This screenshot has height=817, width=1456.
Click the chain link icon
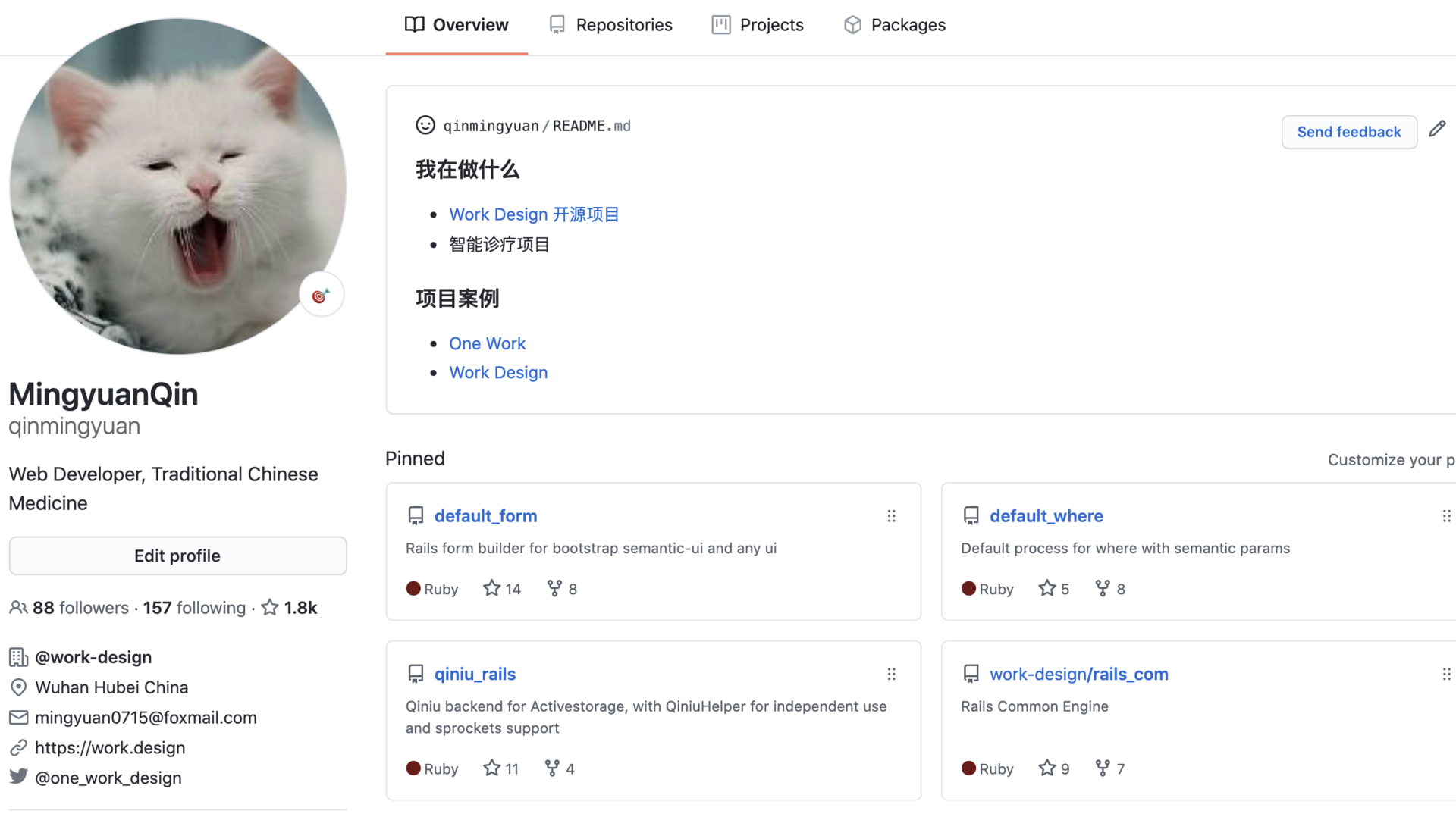pos(18,747)
